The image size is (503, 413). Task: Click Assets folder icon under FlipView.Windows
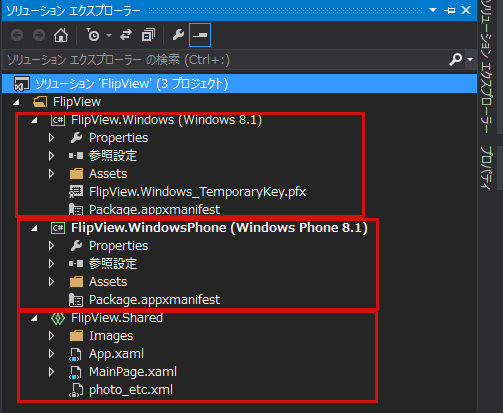click(x=76, y=174)
